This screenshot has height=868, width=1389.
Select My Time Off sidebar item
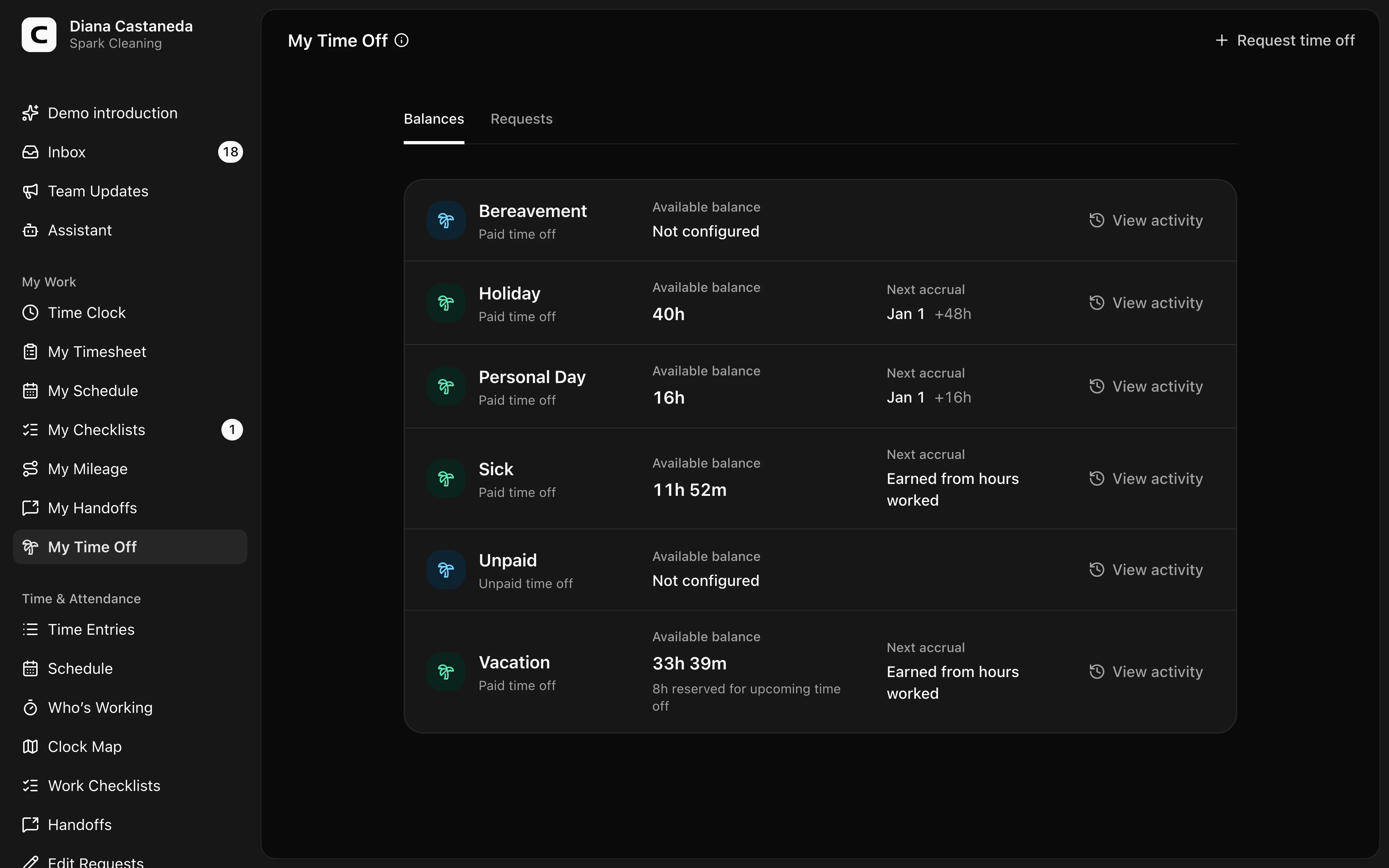pyautogui.click(x=130, y=547)
